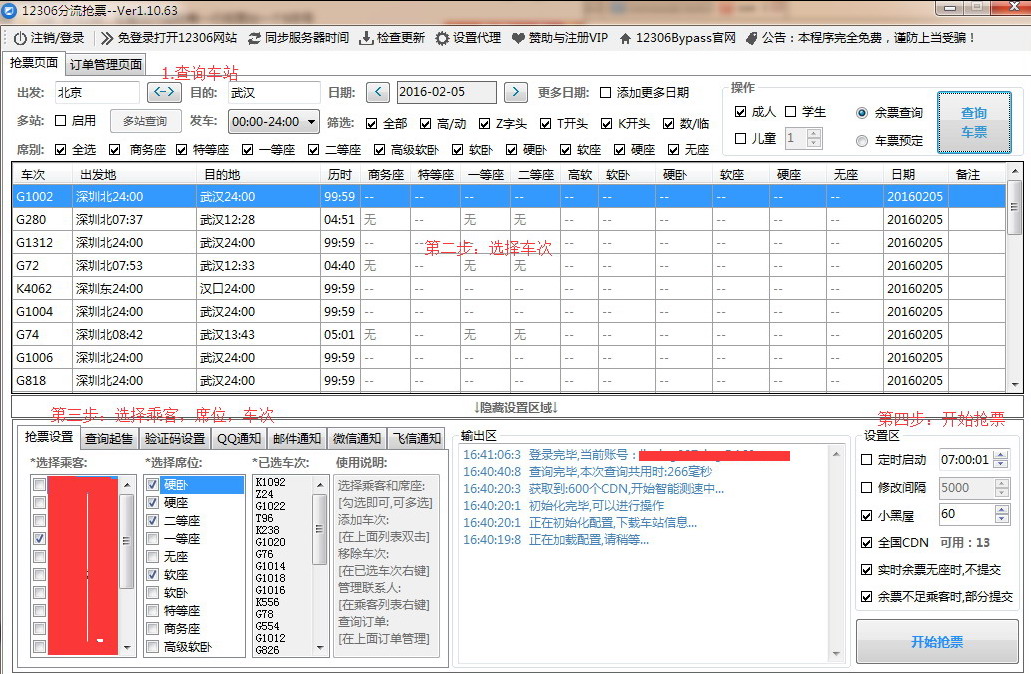Screen dimensions: 1031x674
Task: Click the open 12306 website arrow icon
Action: pos(107,38)
